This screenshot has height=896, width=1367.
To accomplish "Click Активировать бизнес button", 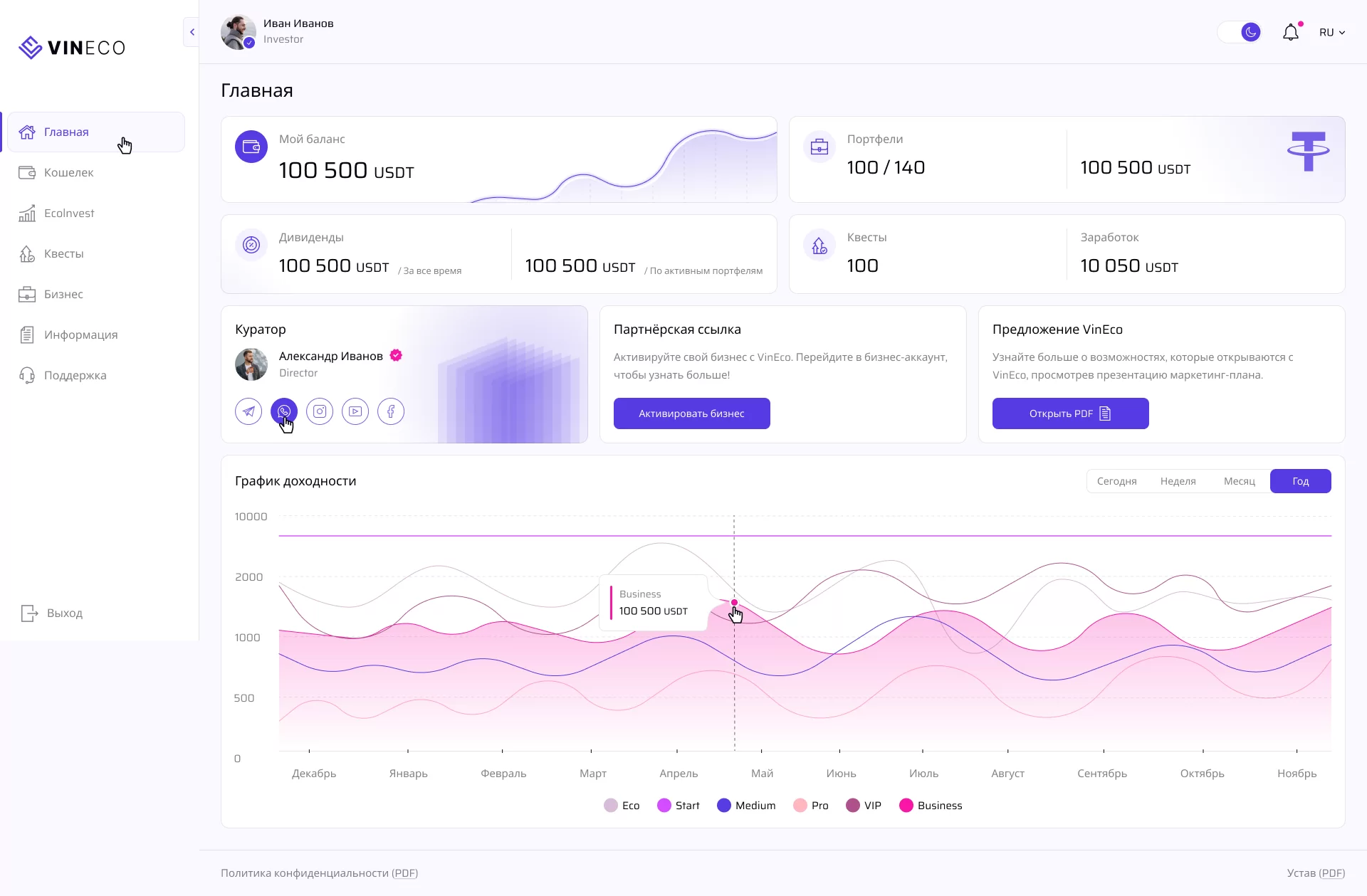I will tap(691, 413).
